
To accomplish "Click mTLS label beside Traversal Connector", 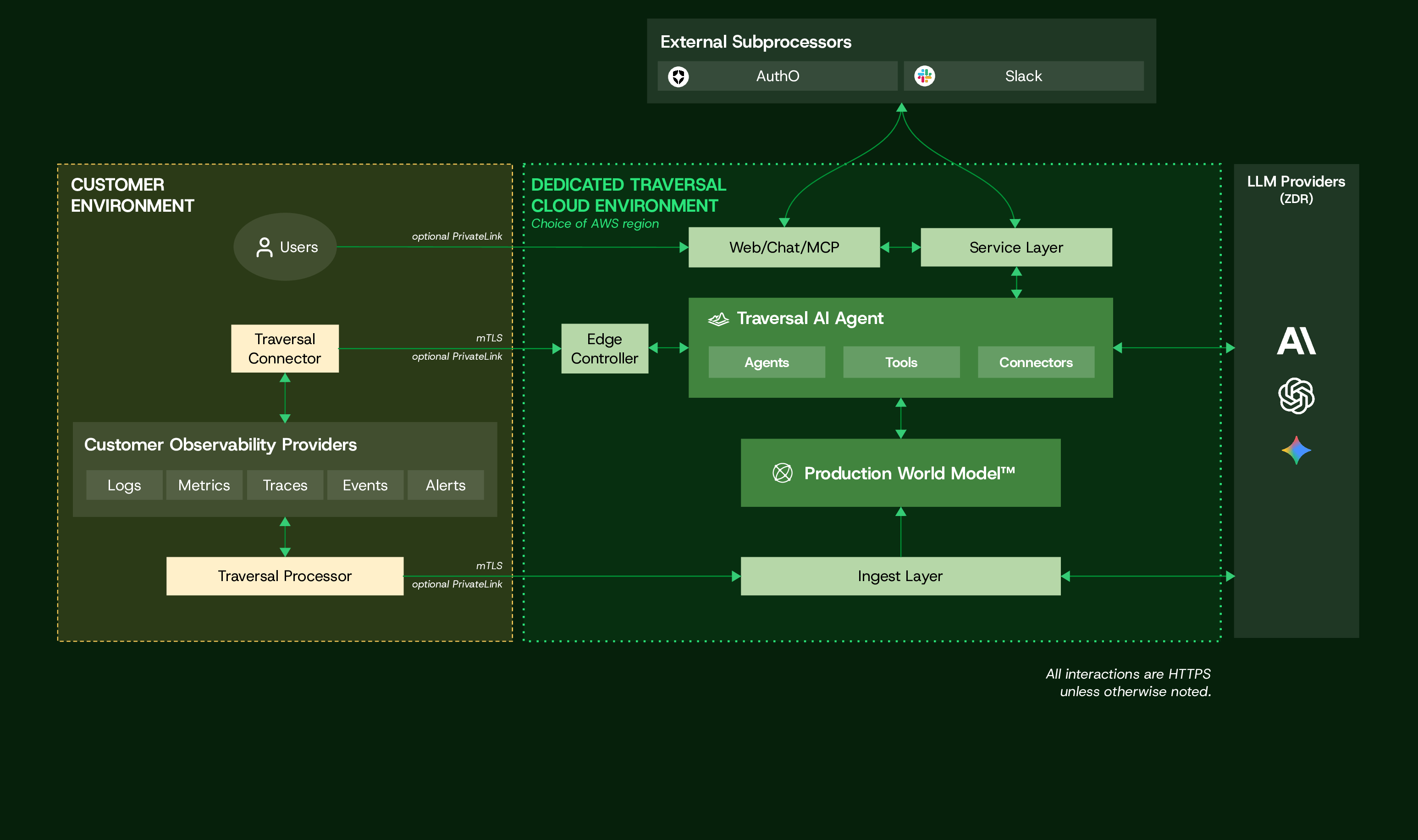I will 489,338.
